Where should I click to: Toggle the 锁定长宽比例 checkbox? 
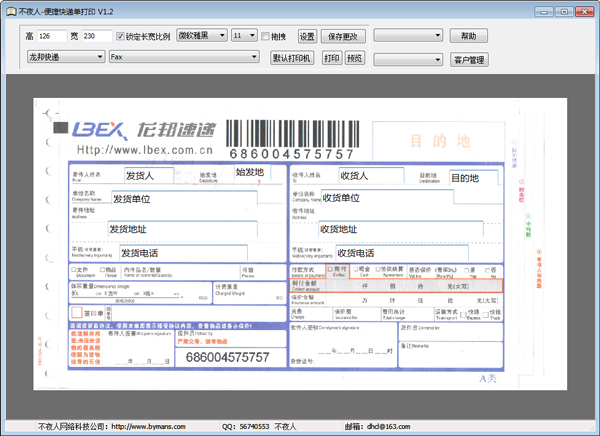click(120, 36)
